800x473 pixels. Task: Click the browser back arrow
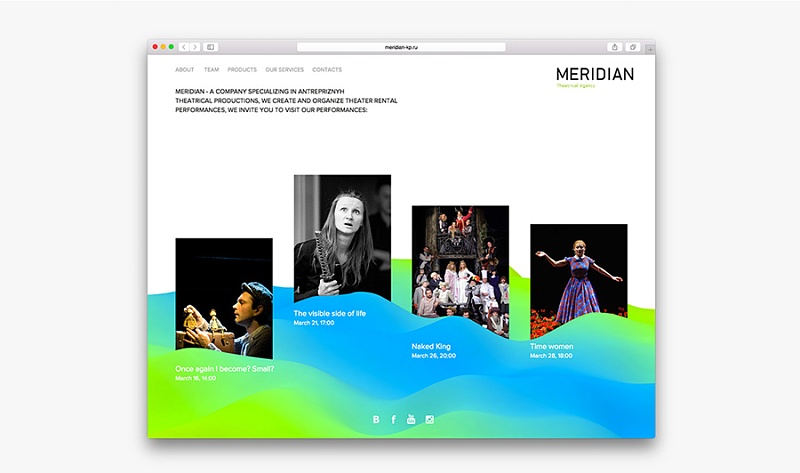point(184,47)
